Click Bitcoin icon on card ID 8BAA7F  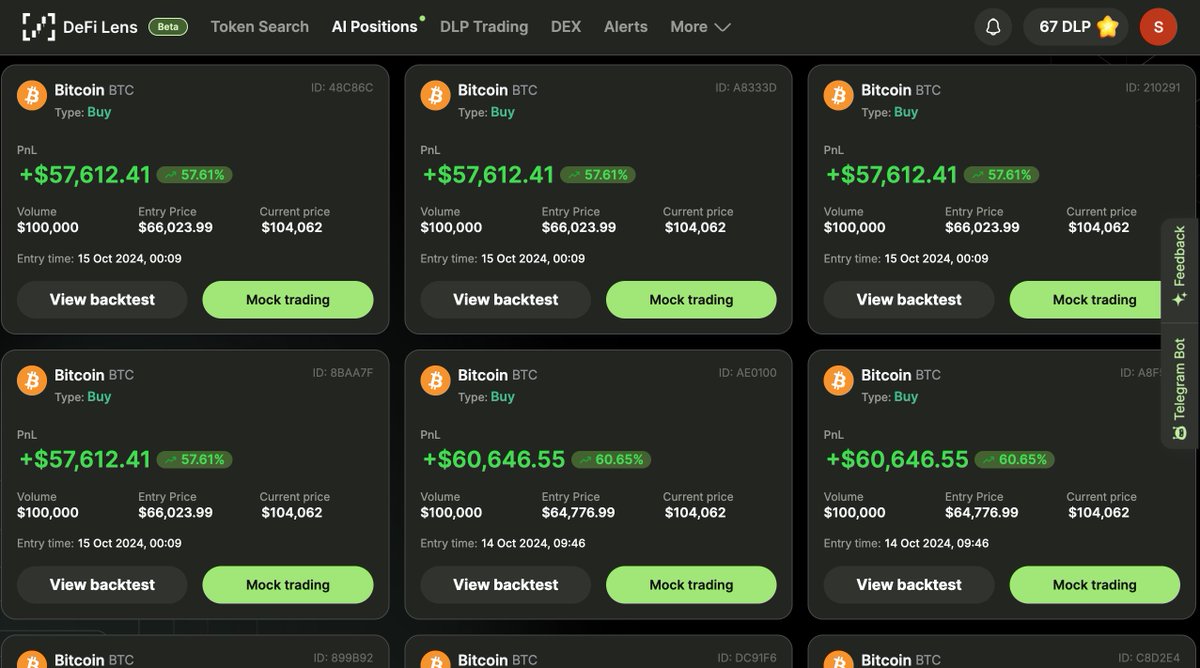tap(32, 381)
